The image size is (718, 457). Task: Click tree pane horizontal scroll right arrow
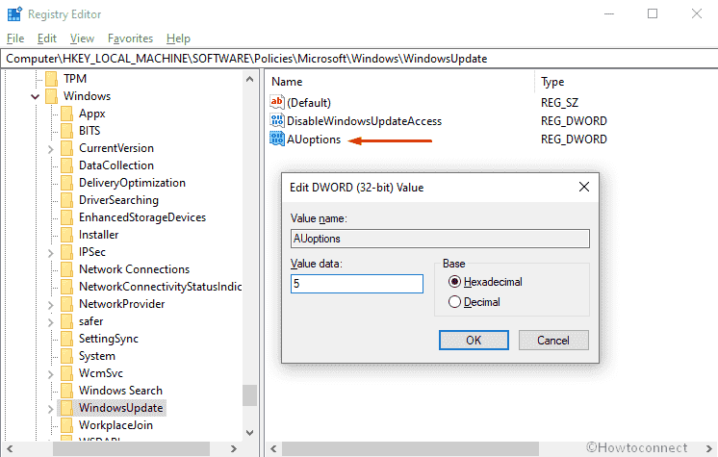coord(234,449)
